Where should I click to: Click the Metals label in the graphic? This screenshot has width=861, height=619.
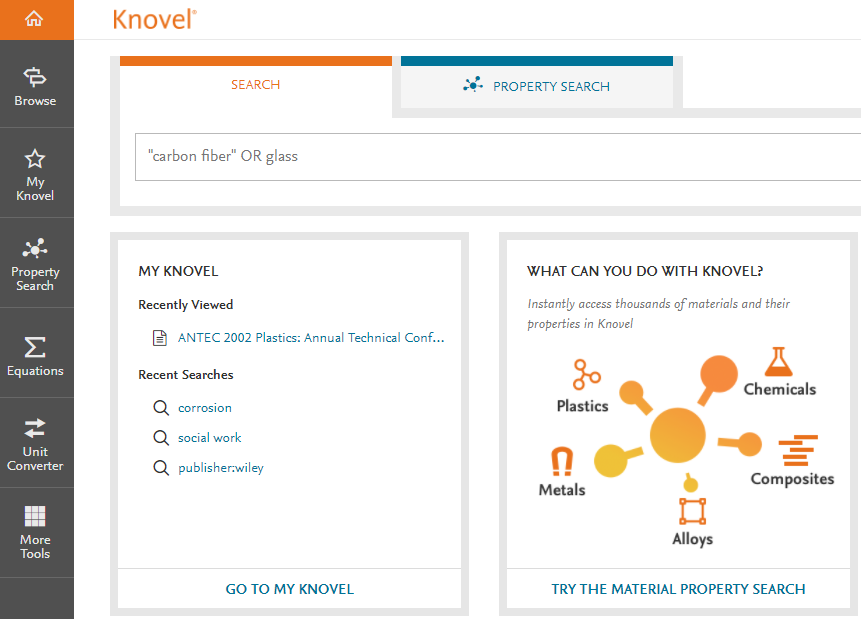pyautogui.click(x=562, y=490)
